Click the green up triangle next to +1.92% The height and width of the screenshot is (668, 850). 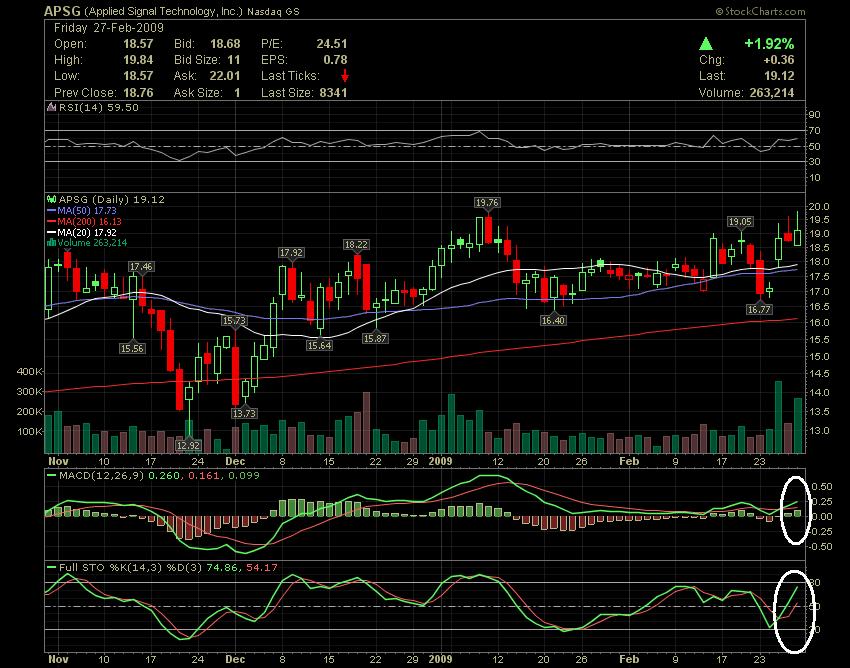706,44
